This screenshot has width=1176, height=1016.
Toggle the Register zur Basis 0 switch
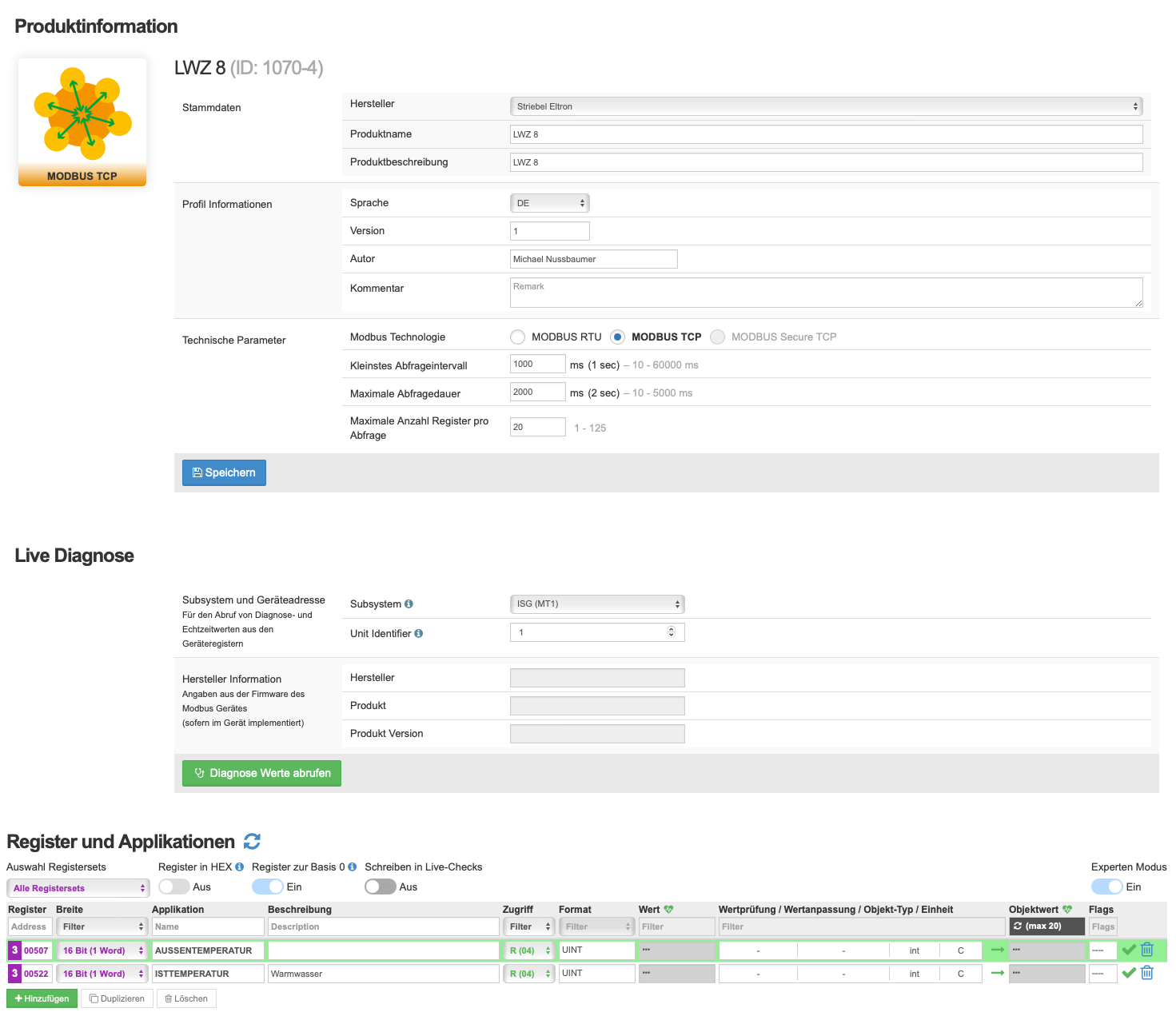(x=267, y=887)
